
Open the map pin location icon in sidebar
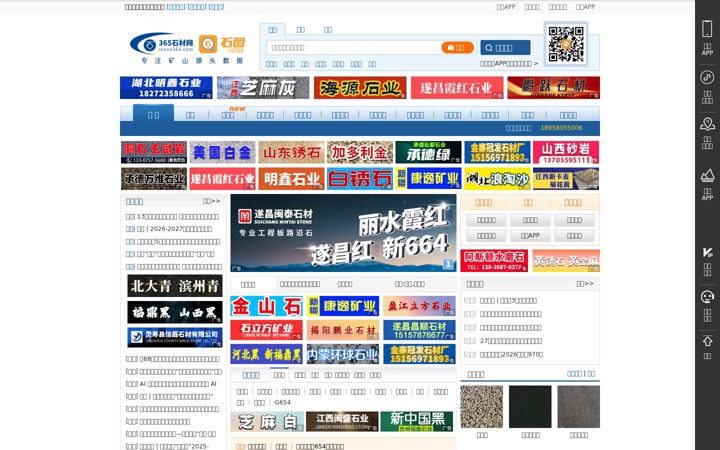click(707, 124)
